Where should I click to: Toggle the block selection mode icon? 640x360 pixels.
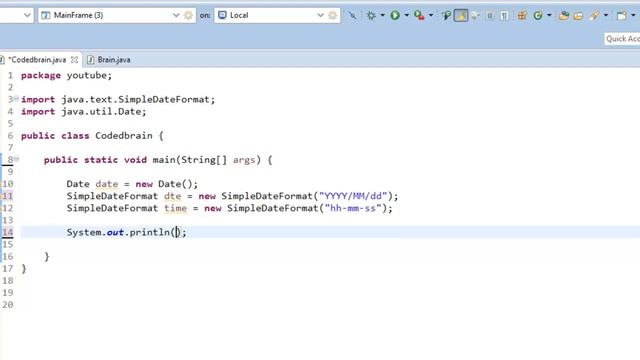click(x=490, y=16)
